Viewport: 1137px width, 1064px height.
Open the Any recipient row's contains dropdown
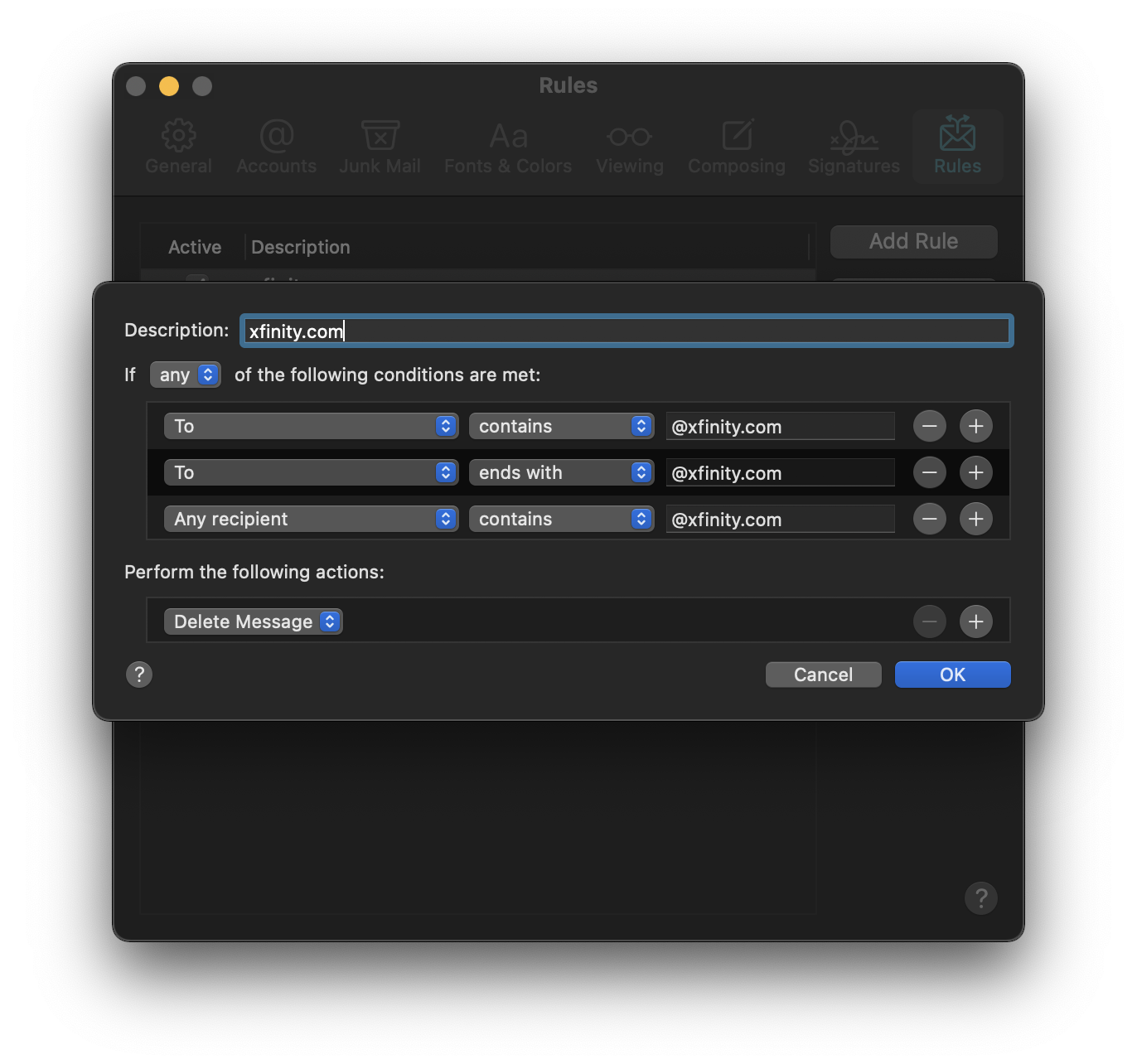click(x=561, y=519)
